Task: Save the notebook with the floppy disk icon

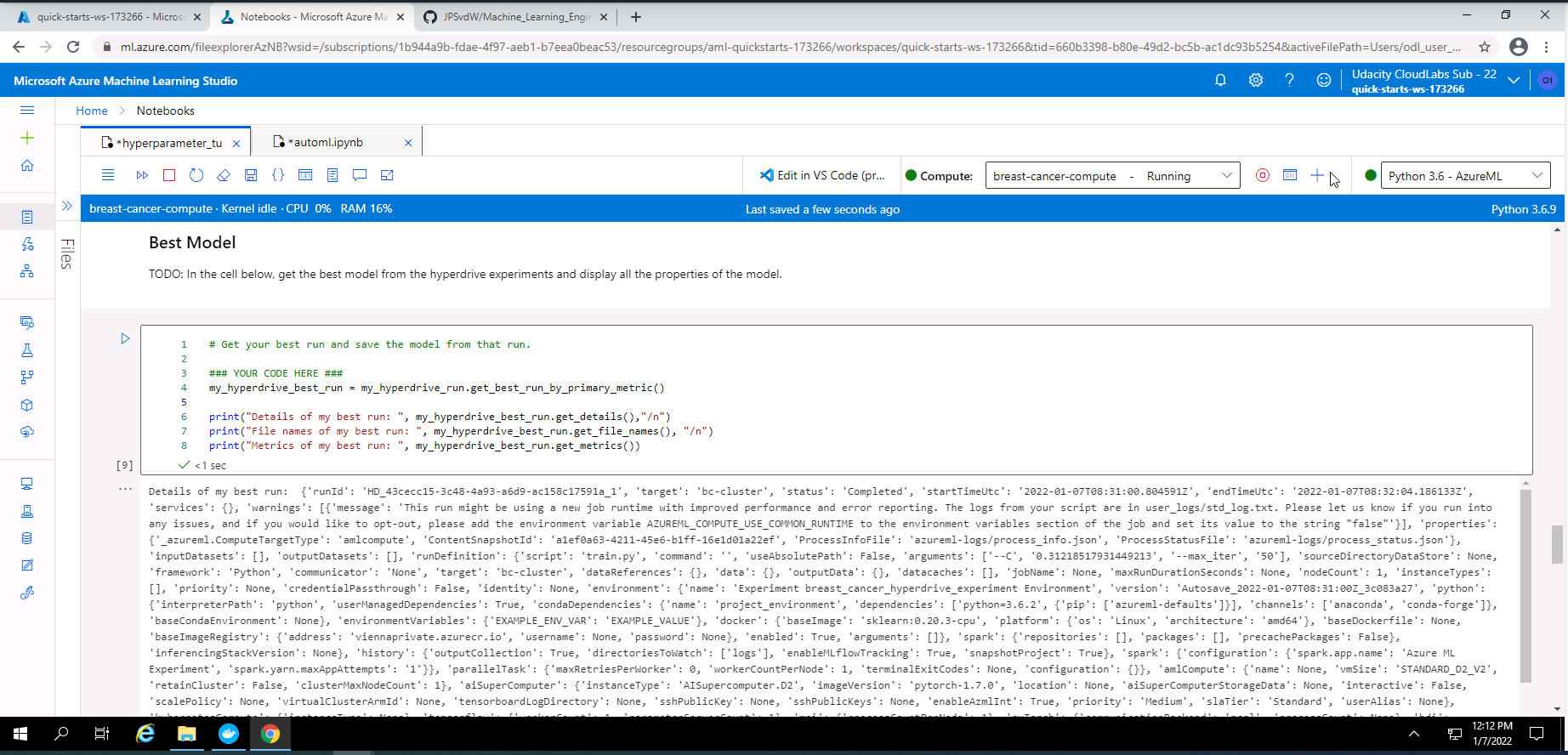Action: point(251,175)
